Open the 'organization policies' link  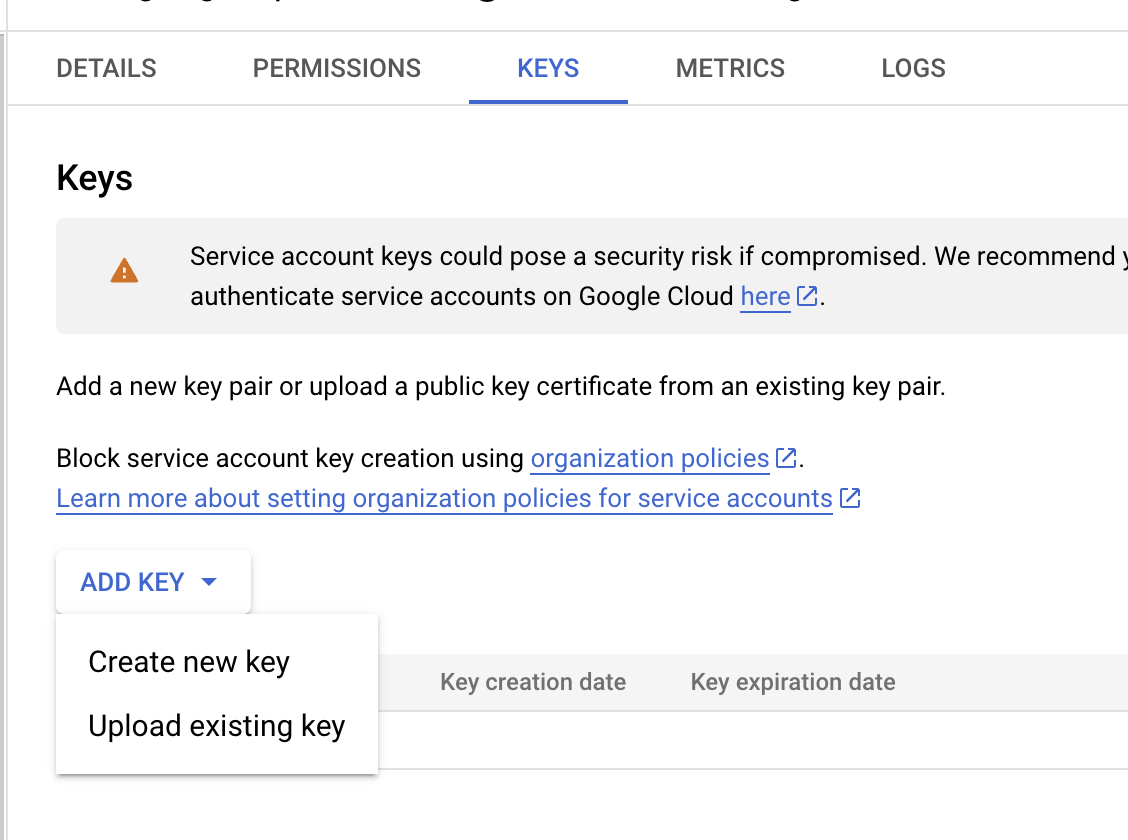click(650, 458)
